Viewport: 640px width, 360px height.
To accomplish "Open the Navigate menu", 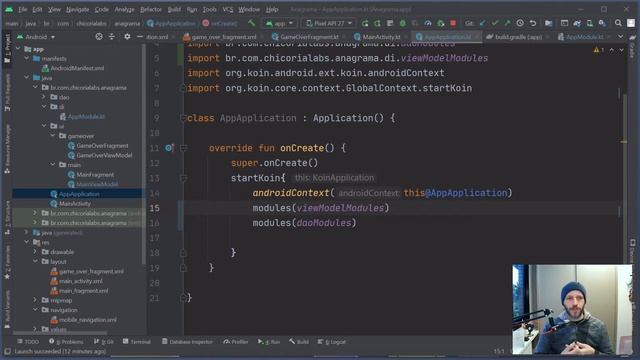I will (x=77, y=9).
